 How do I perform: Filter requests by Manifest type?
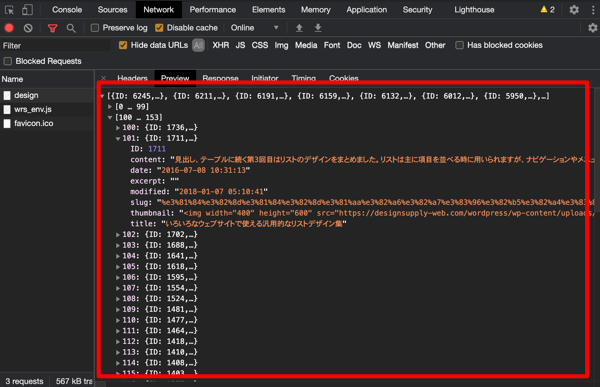pyautogui.click(x=403, y=45)
